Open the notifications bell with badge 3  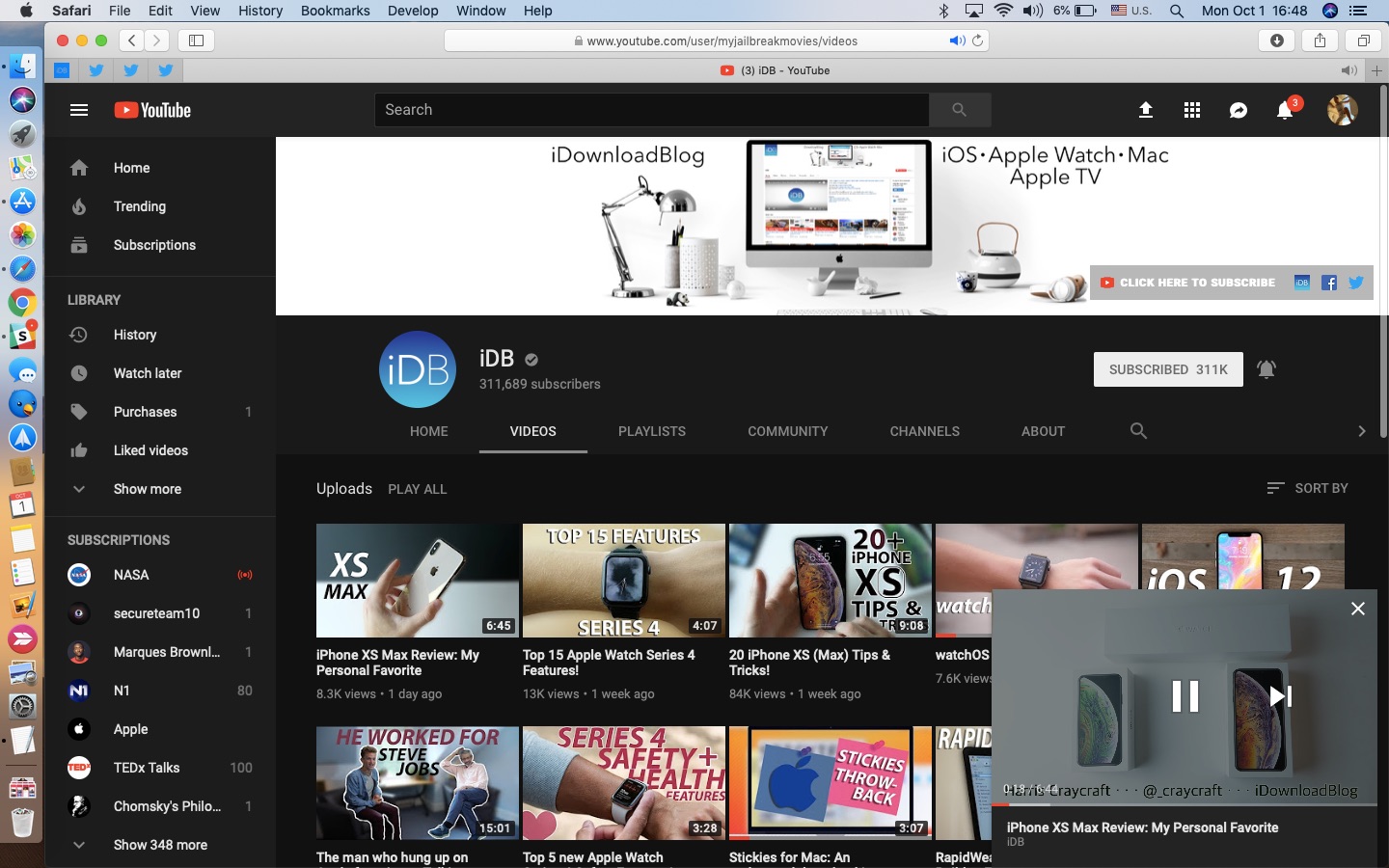point(1286,109)
